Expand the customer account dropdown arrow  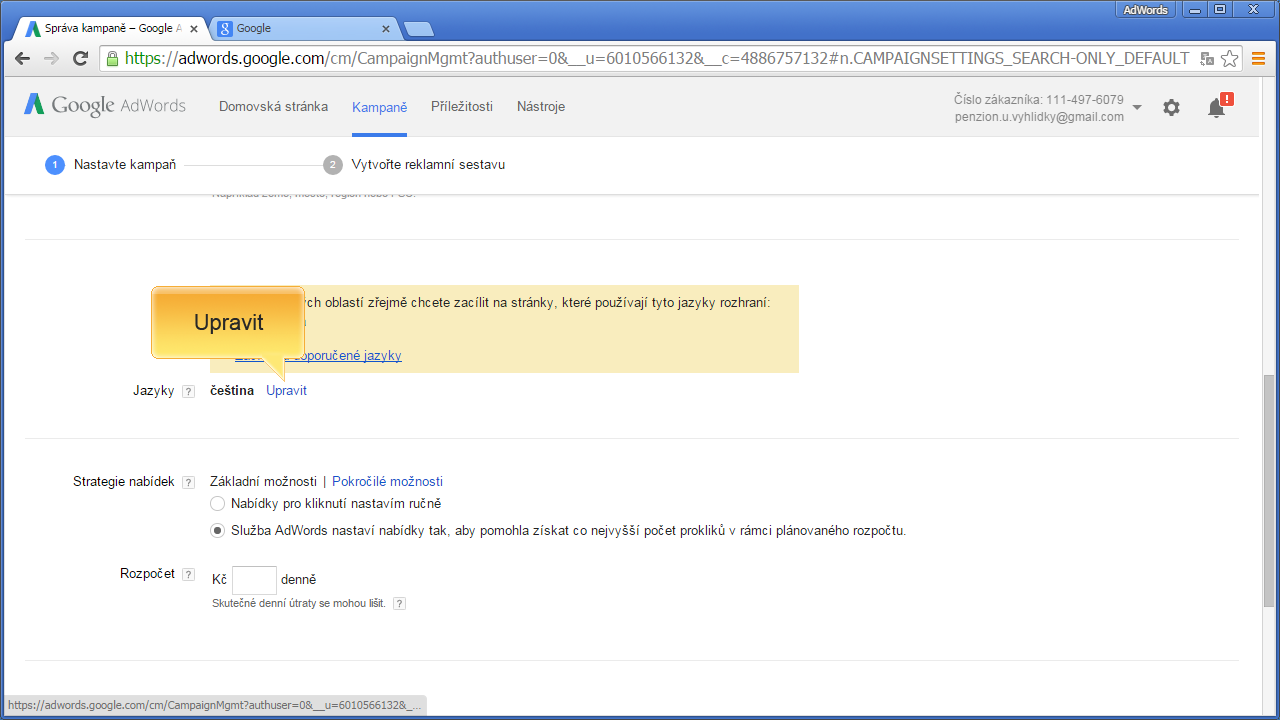click(1137, 107)
